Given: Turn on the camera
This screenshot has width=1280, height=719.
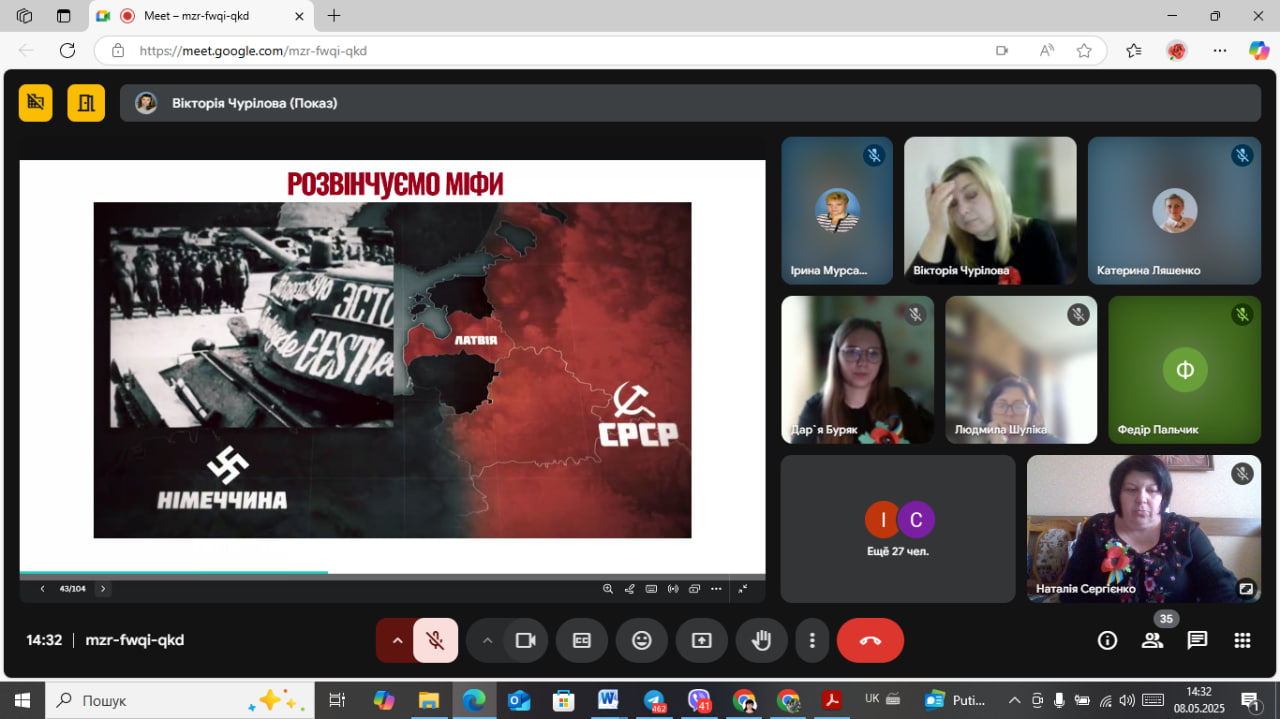Looking at the screenshot, I should 525,641.
